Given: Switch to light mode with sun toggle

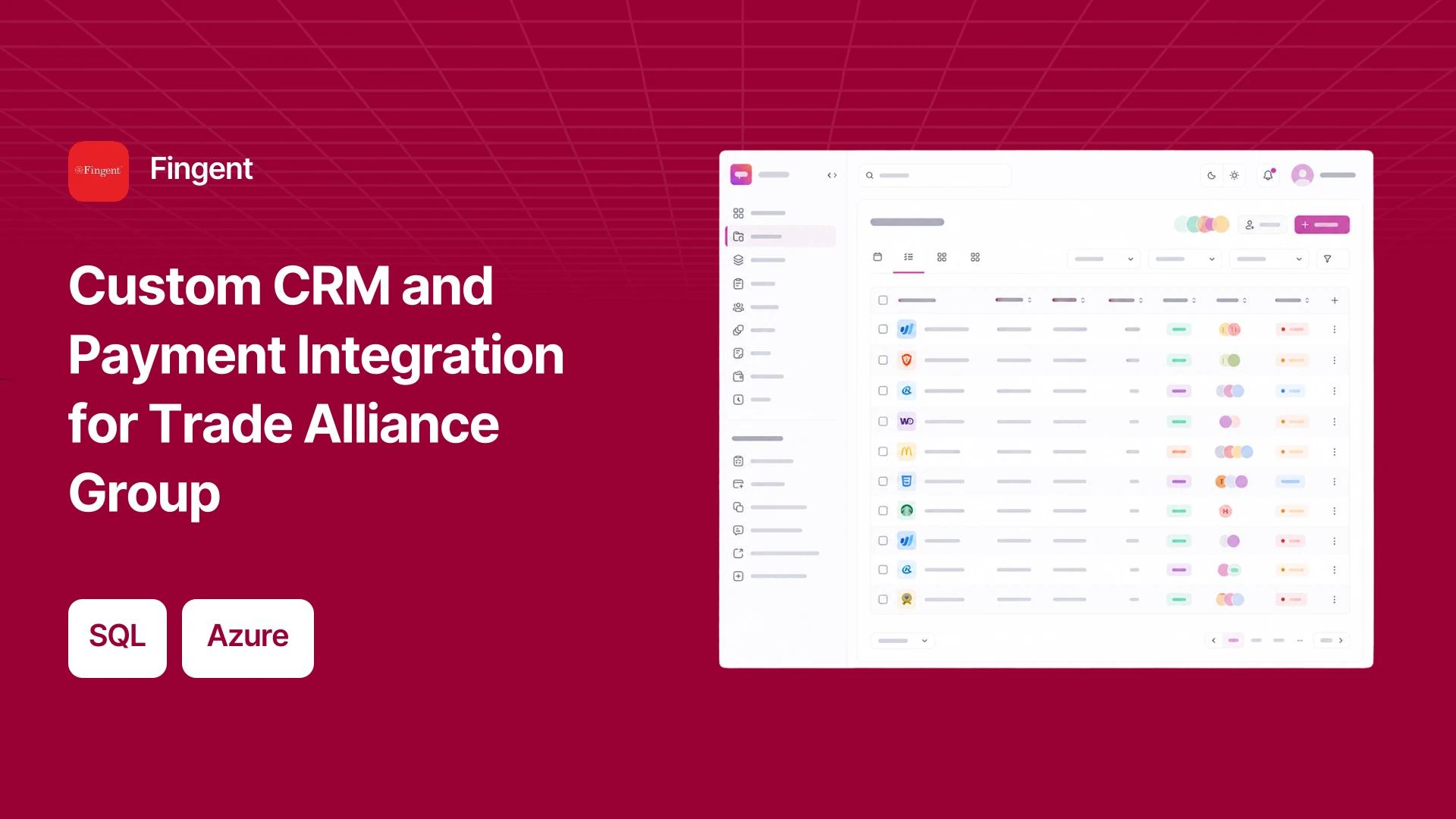Looking at the screenshot, I should click(x=1235, y=175).
